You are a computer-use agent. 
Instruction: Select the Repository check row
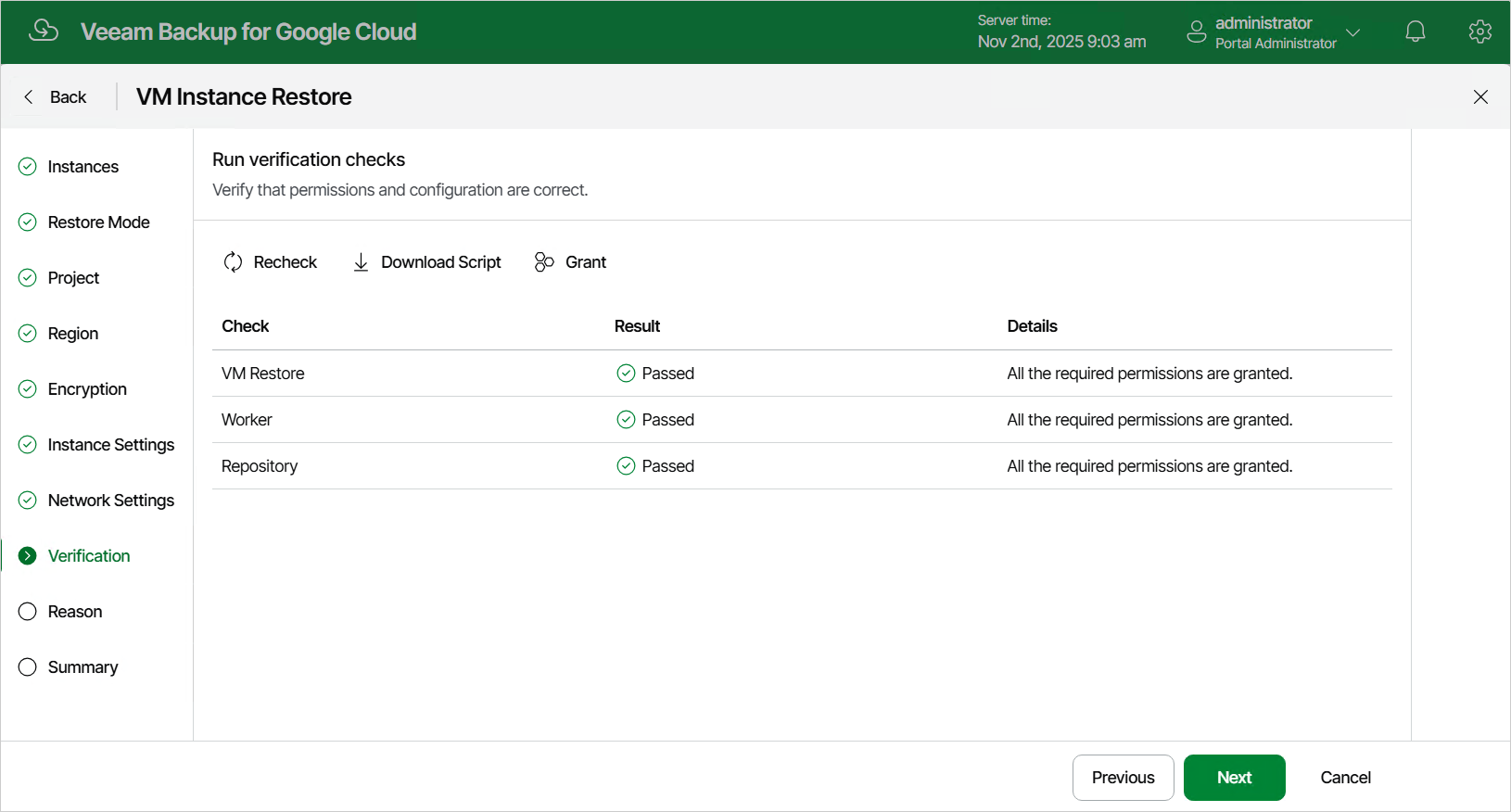802,466
